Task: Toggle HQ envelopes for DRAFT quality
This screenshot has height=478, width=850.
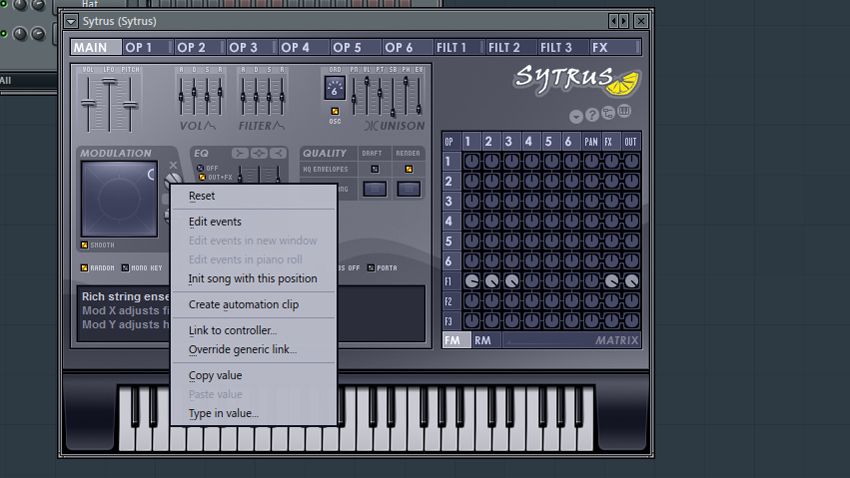Action: (375, 169)
